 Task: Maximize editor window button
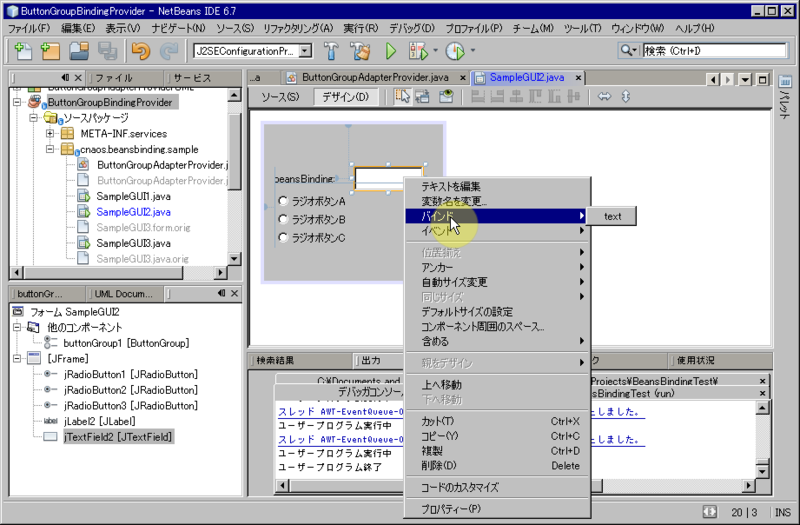pos(762,79)
